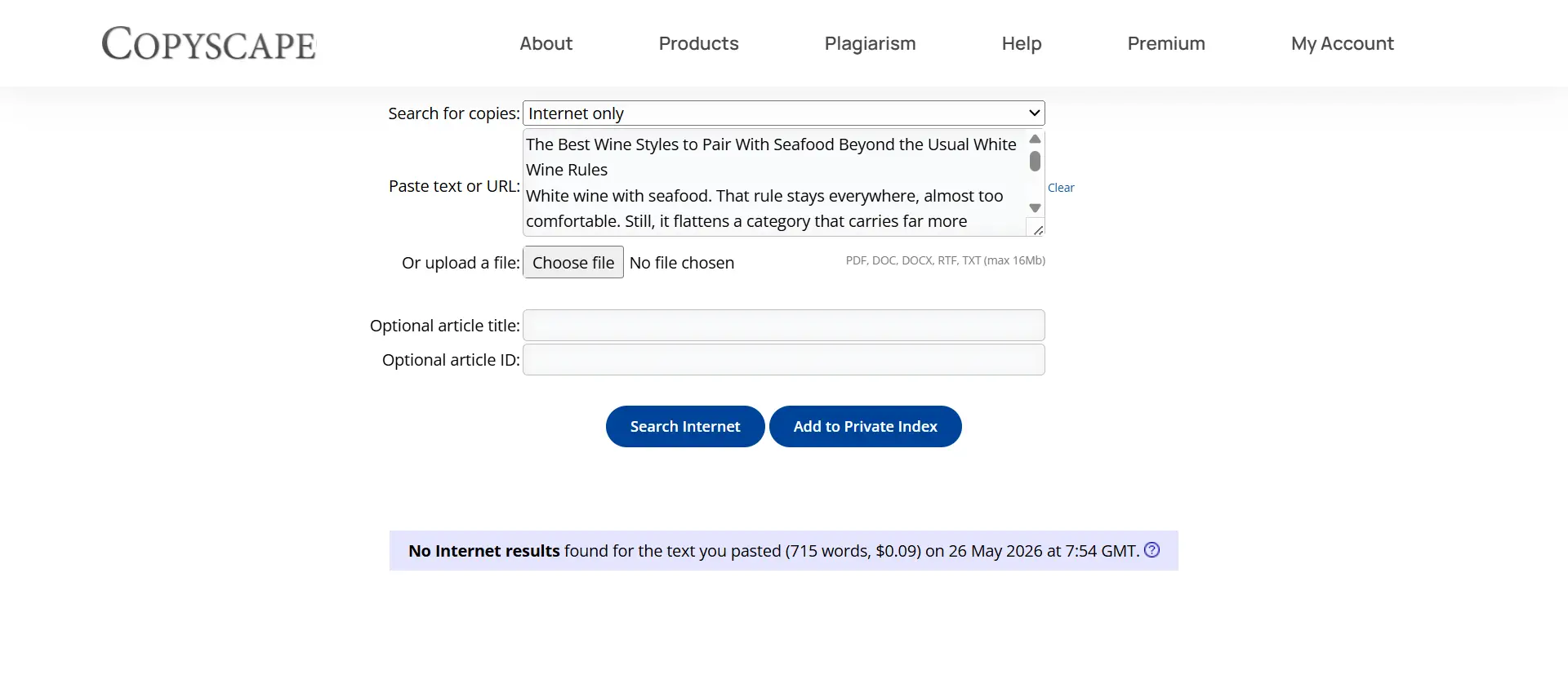
Task: Click the 'No Internet results' bold text
Action: coord(484,551)
